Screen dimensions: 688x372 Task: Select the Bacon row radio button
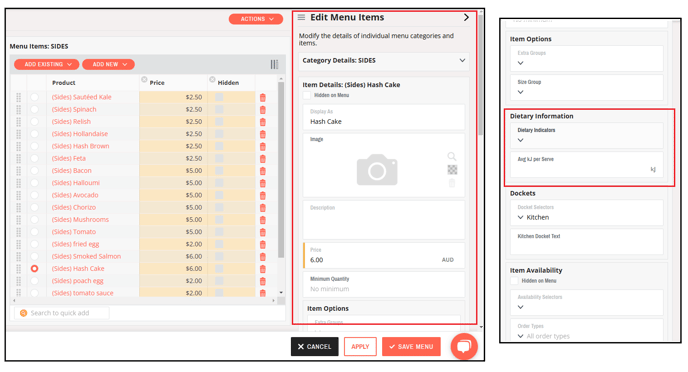(x=34, y=171)
